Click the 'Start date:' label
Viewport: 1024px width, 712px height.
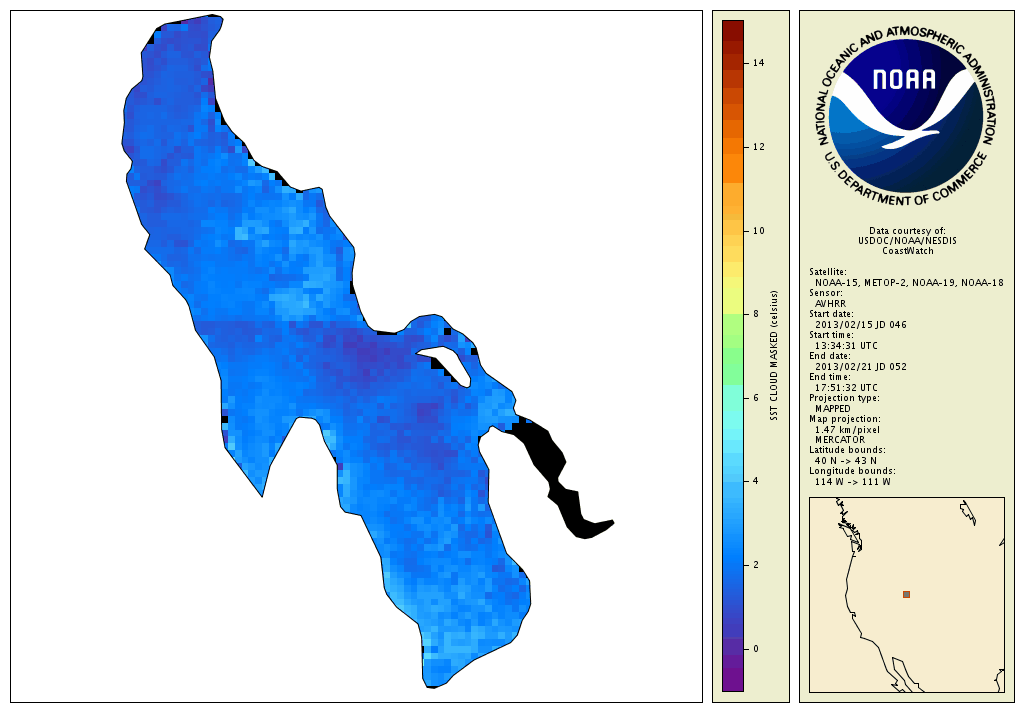[831, 314]
